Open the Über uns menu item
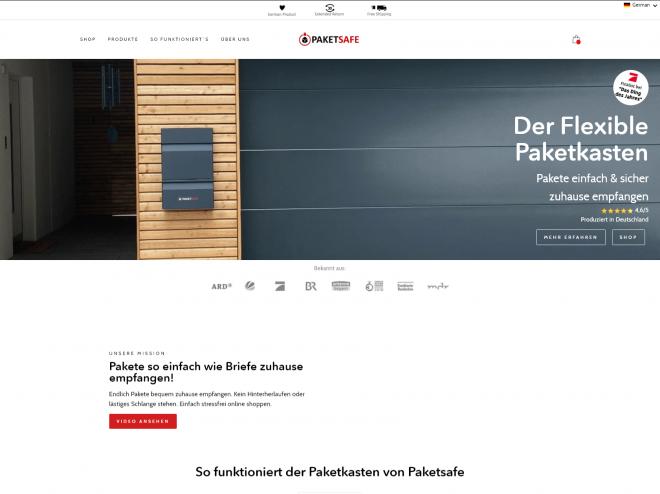 pos(235,39)
